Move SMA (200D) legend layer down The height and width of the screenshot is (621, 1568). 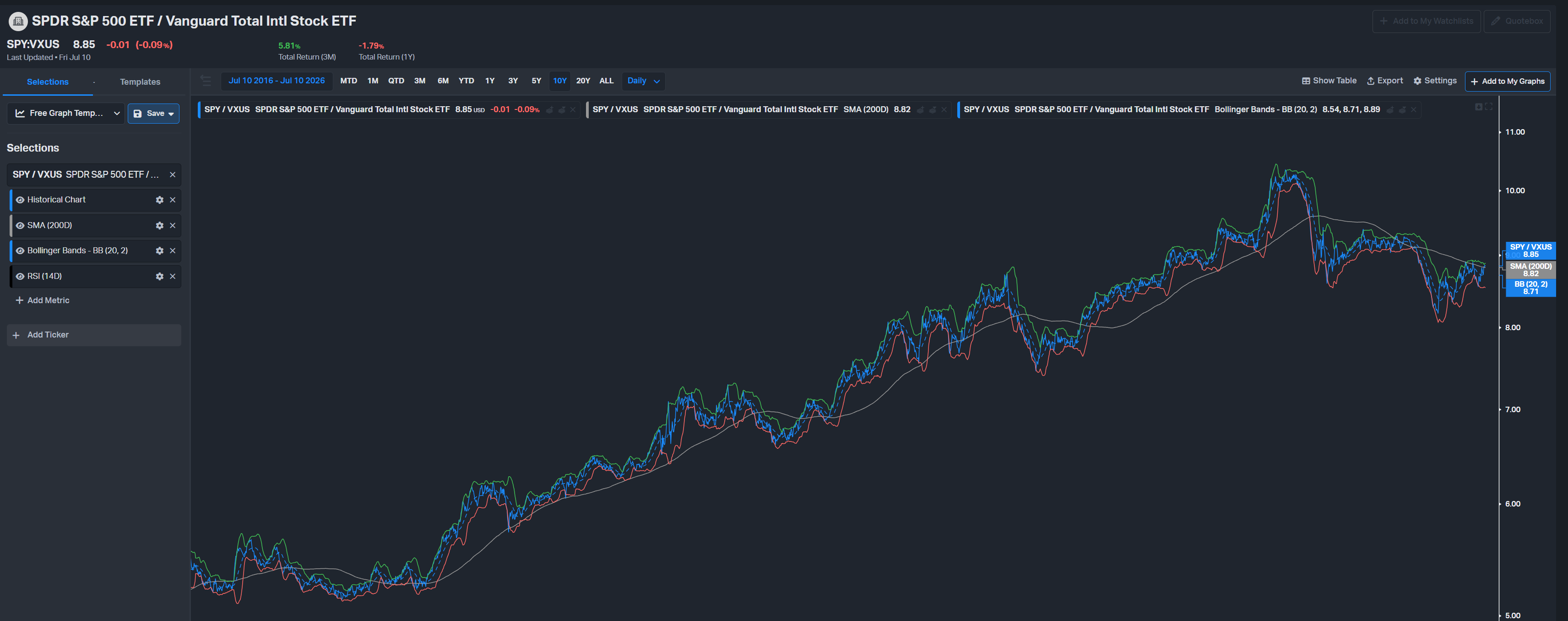click(933, 110)
